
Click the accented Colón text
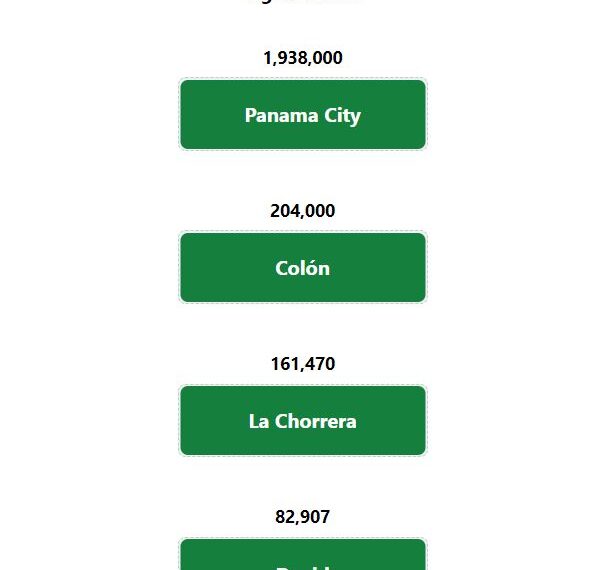coord(303,267)
